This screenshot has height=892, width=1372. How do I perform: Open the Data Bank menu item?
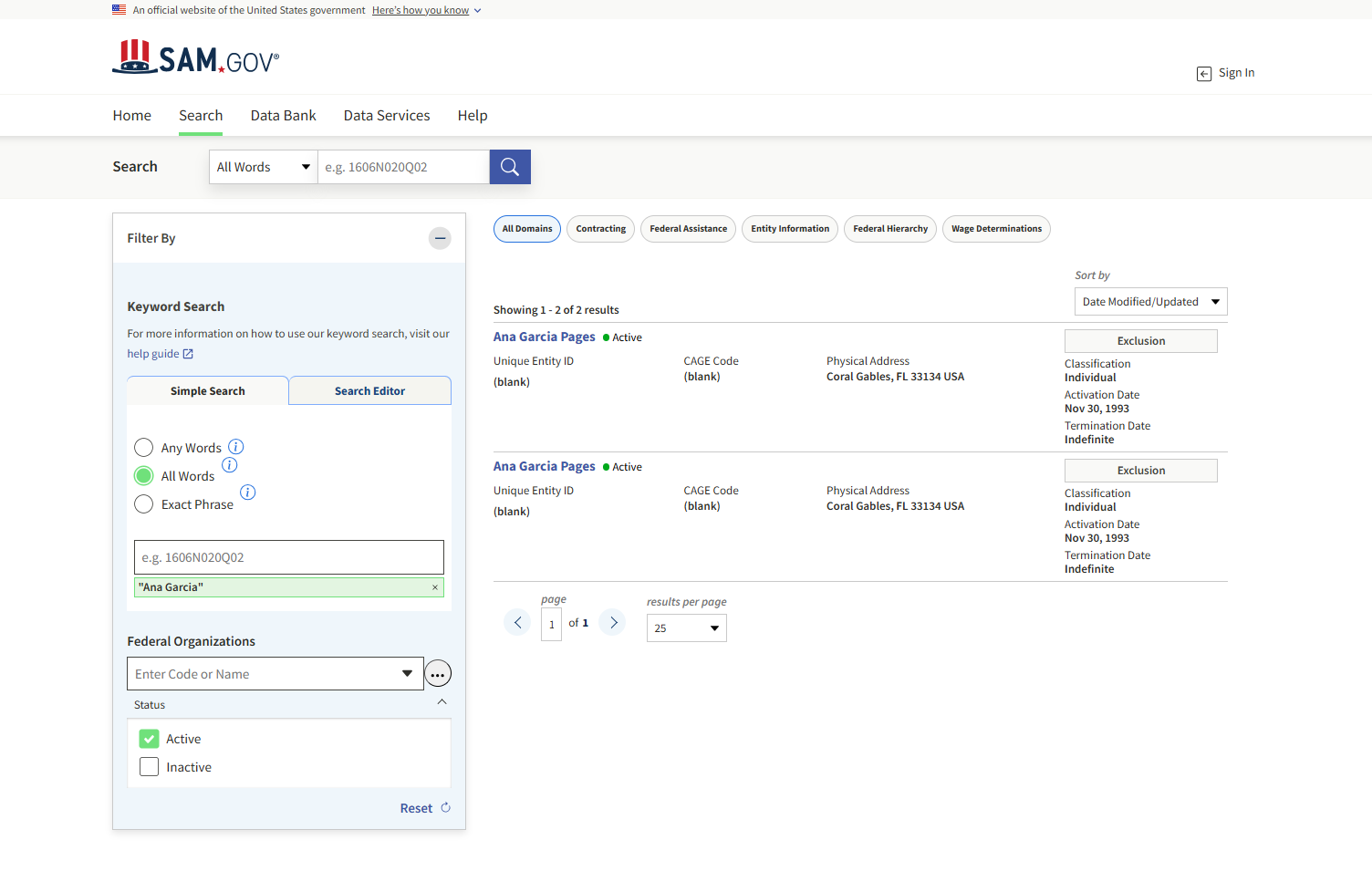point(283,116)
